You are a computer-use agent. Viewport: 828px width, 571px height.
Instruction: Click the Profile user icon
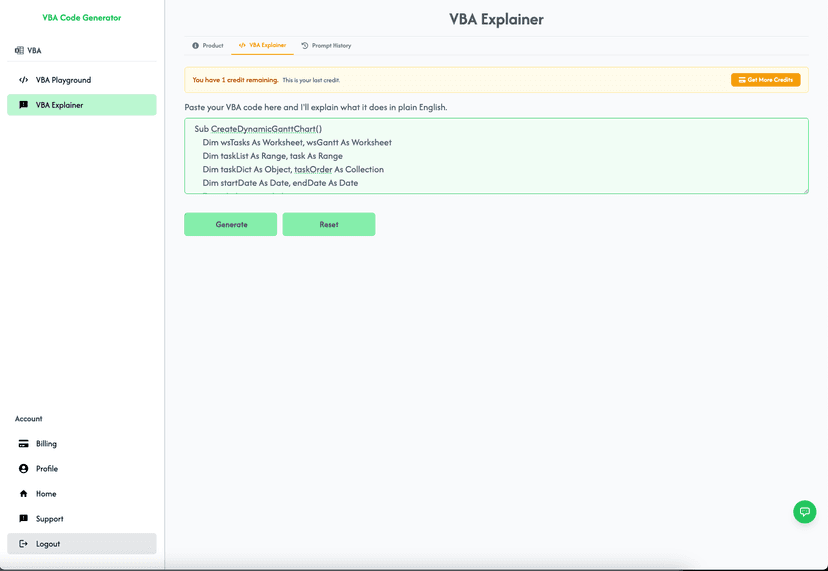[24, 469]
